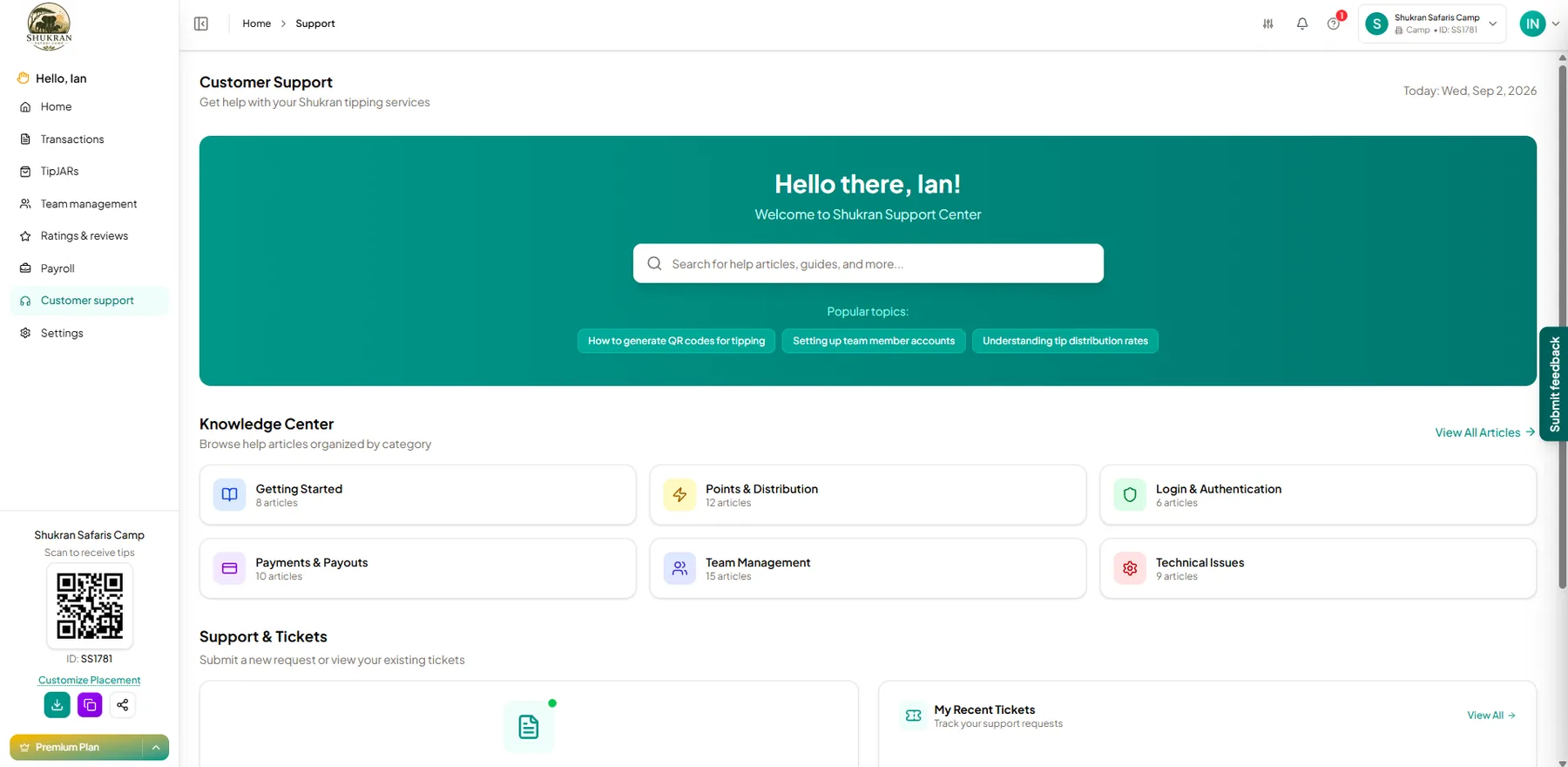Viewport: 1568px width, 767px height.
Task: Select topic Setting up team member accounts
Action: tap(874, 341)
